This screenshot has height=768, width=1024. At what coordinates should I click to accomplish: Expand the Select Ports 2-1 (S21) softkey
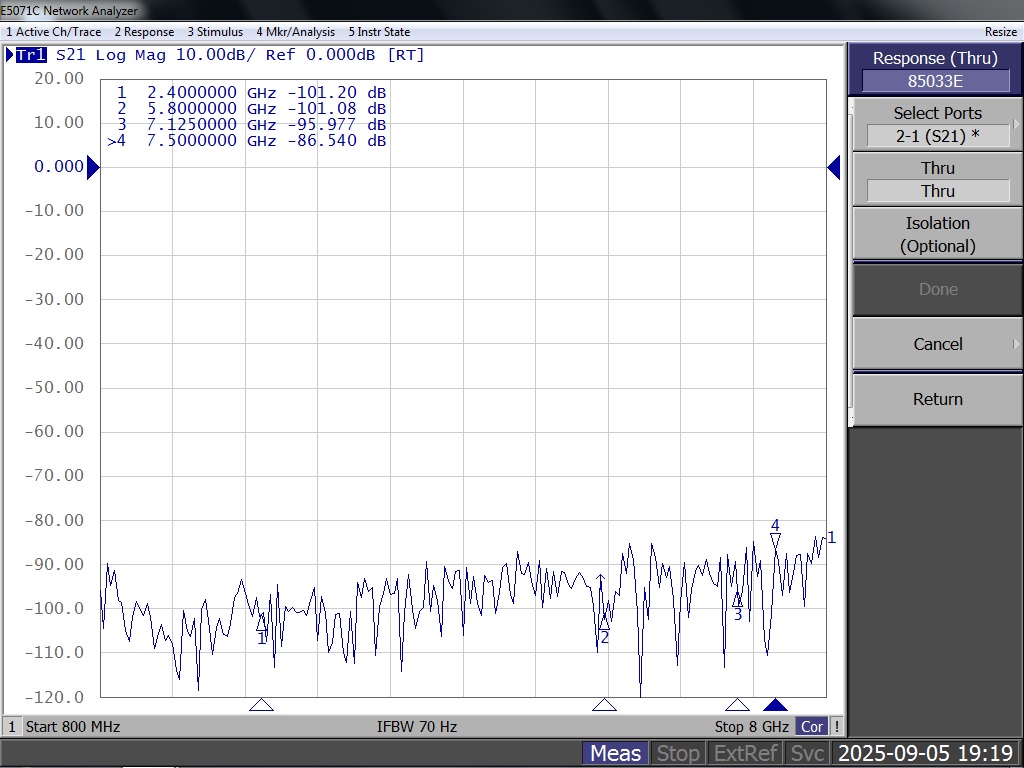[937, 124]
